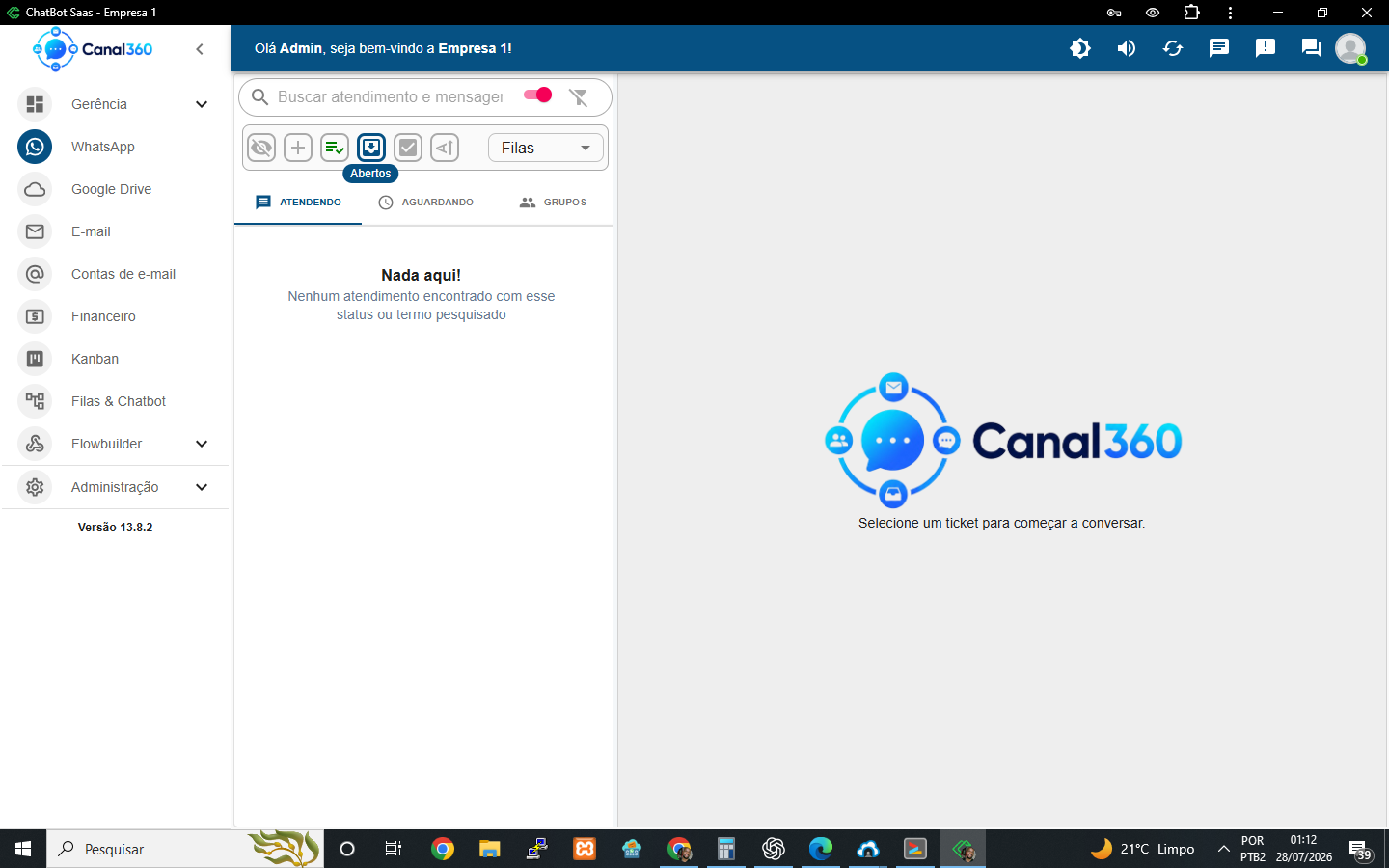Click the green mark-all-resolved list icon
This screenshot has width=1389, height=868.
click(335, 148)
